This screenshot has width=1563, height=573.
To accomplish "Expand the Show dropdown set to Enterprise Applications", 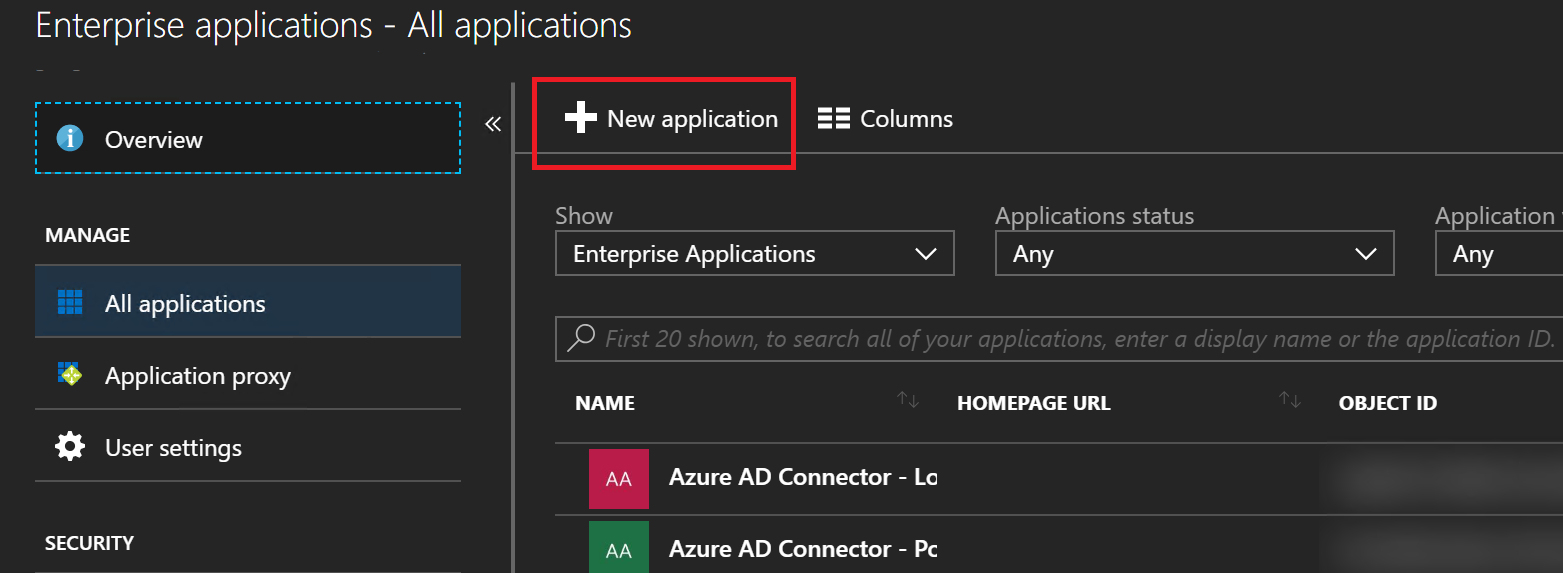I will (x=755, y=254).
